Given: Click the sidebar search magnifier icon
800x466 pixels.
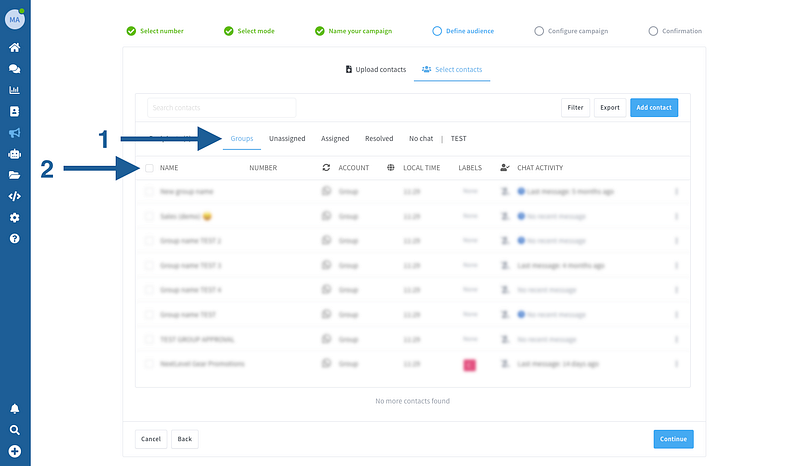Looking at the screenshot, I should click(15, 430).
